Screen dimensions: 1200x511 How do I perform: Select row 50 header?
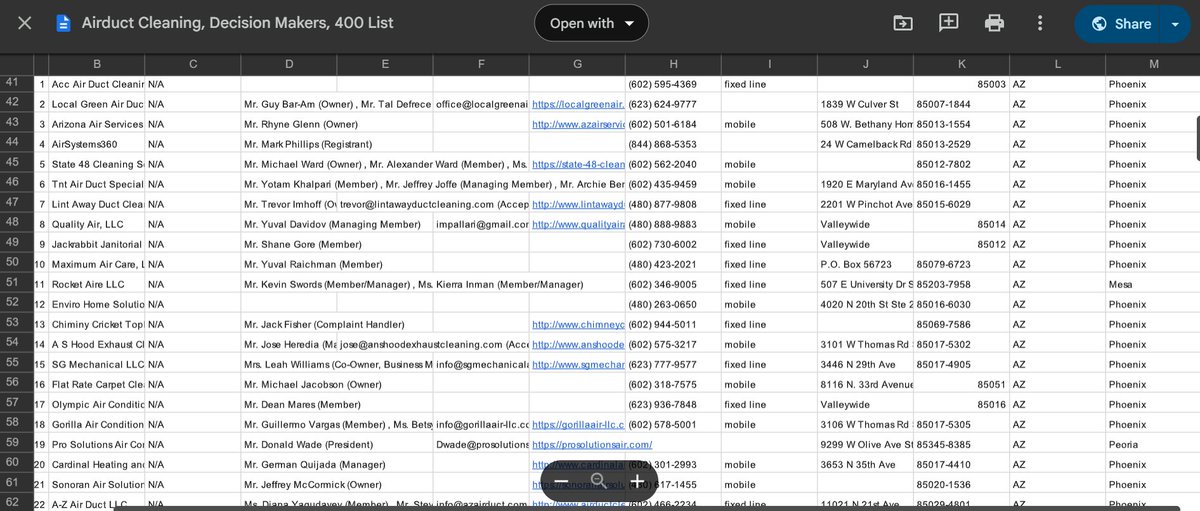point(12,263)
